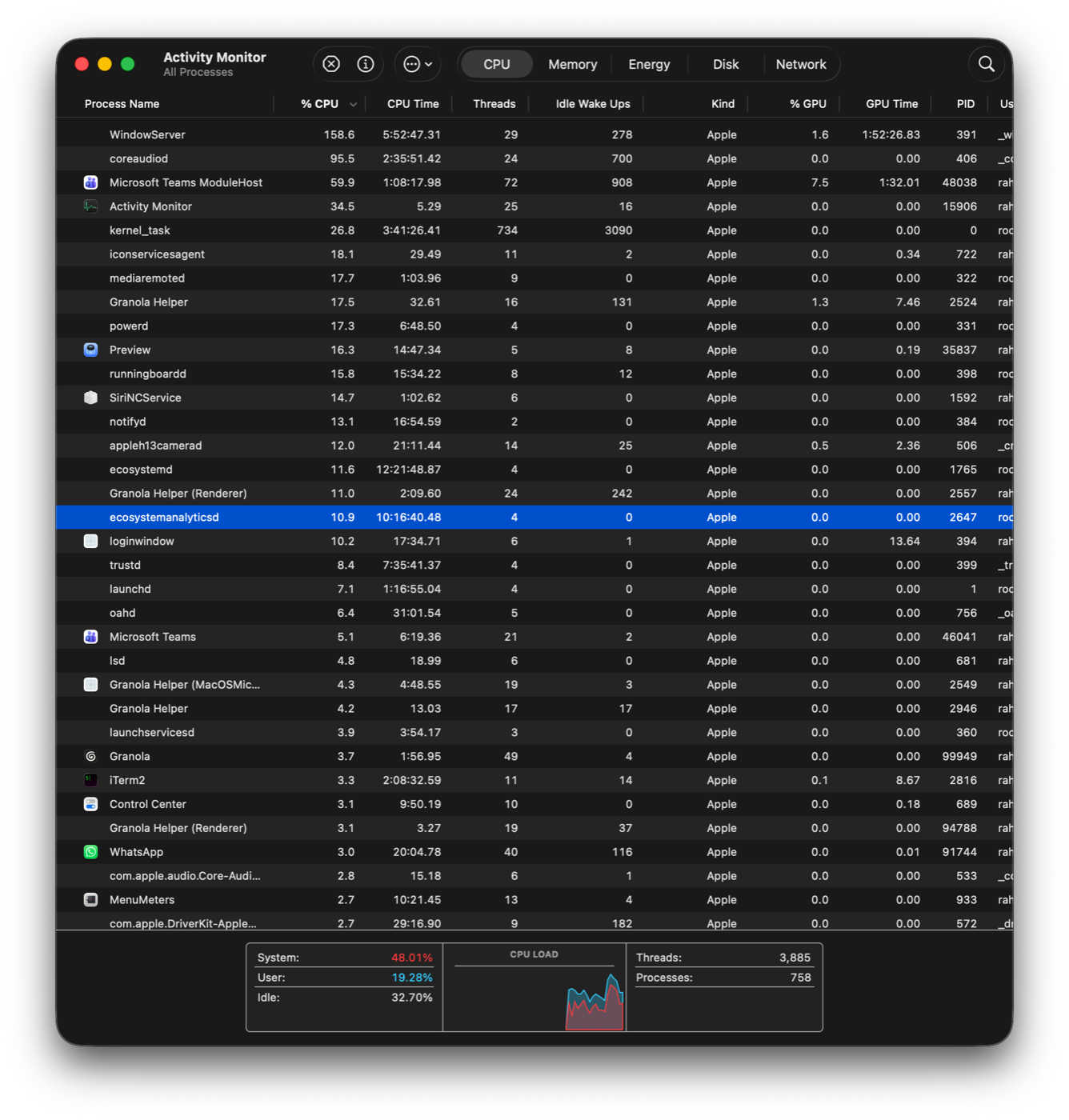The image size is (1069, 1120).
Task: Select the kernel_task process row
Action: tap(534, 230)
